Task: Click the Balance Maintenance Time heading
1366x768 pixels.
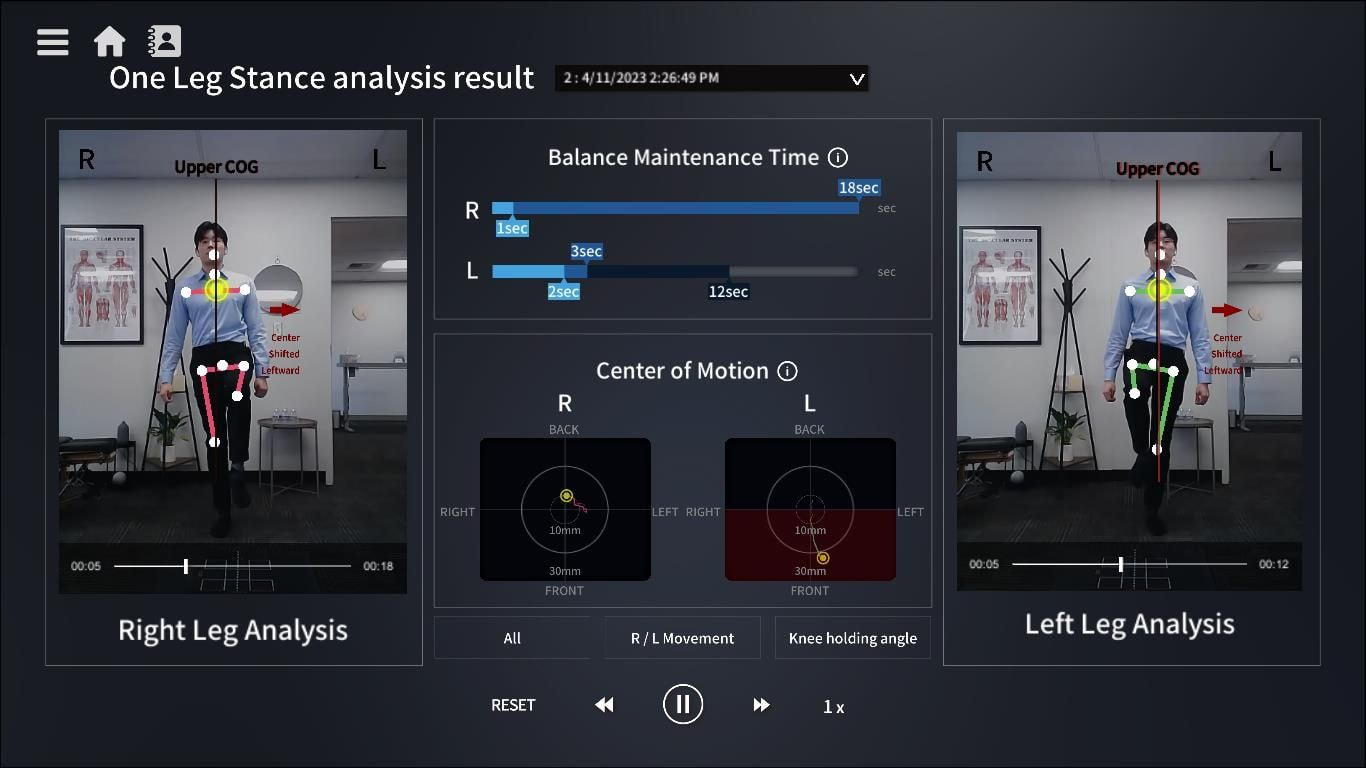Action: 684,157
